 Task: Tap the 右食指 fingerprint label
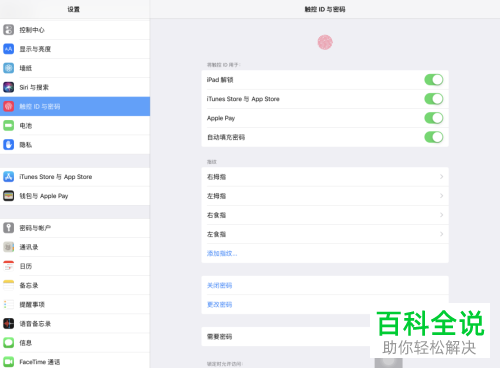coord(216,215)
